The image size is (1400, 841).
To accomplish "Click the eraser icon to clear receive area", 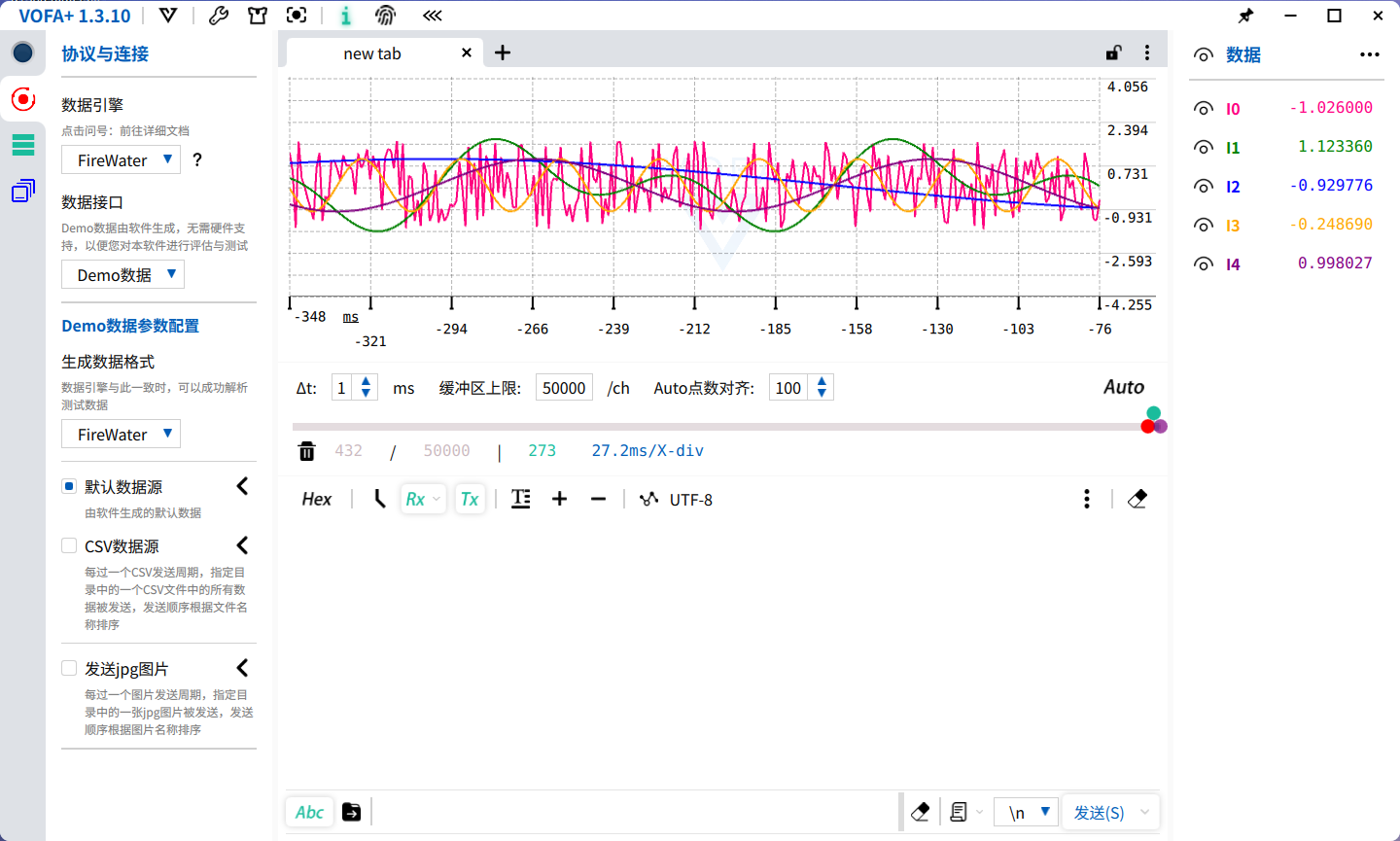I will (1137, 499).
